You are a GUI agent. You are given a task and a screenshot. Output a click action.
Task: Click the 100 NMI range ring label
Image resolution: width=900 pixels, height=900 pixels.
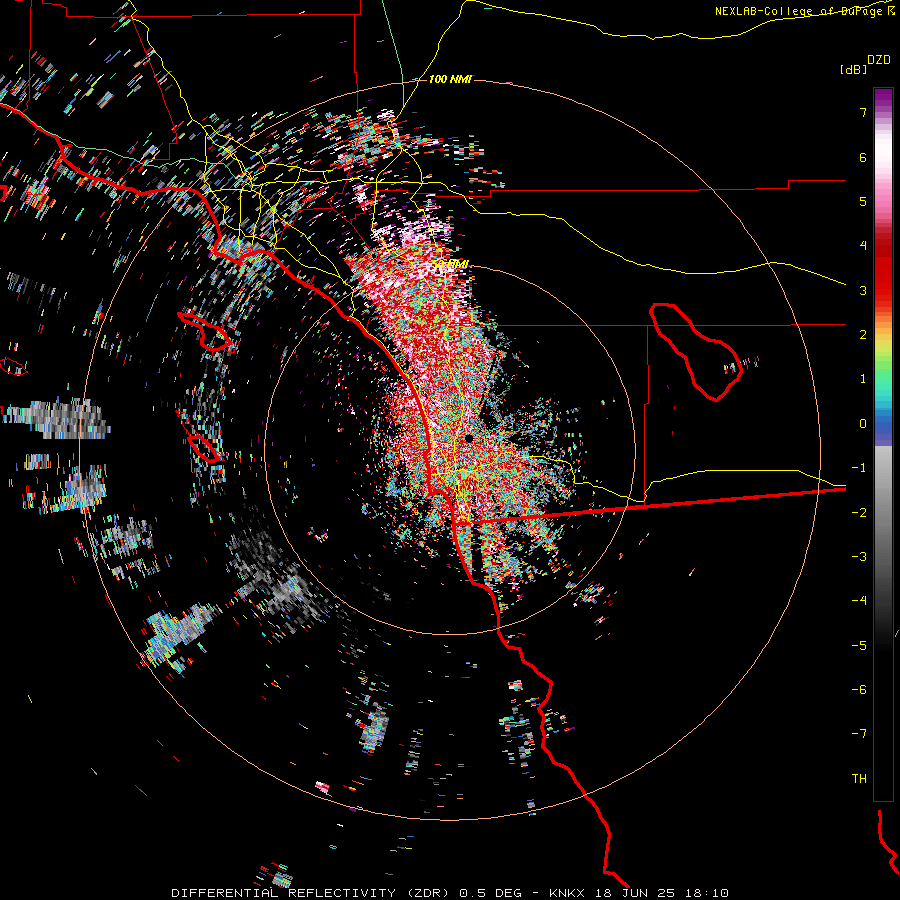point(451,79)
